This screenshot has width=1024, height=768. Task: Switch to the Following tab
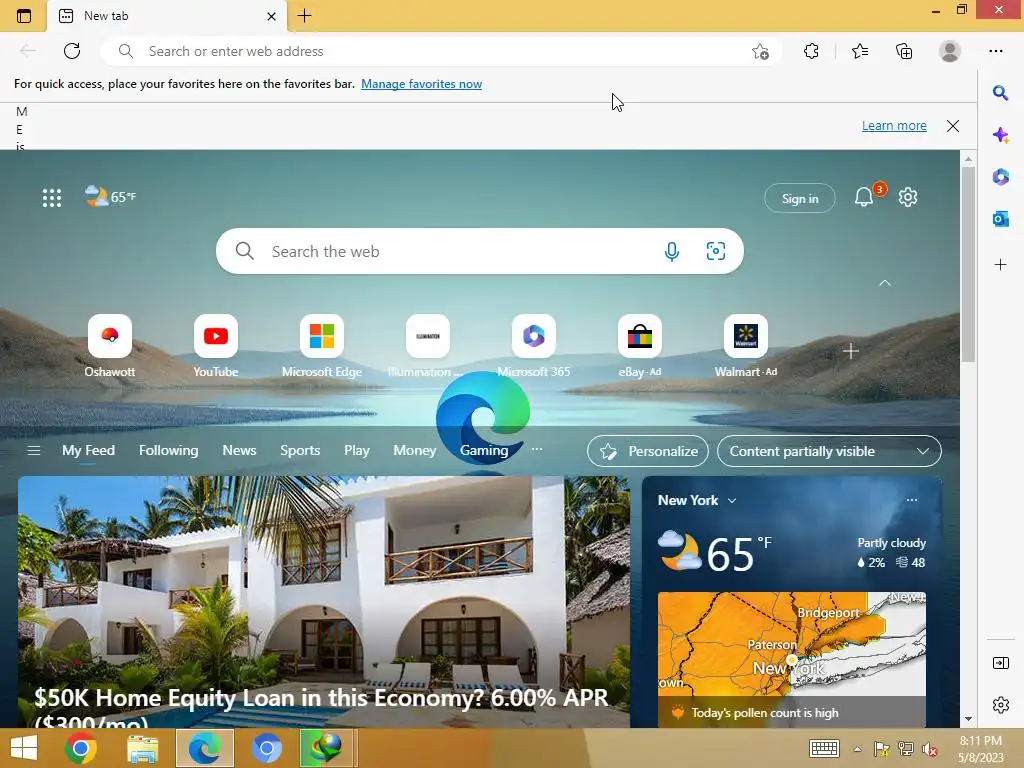pyautogui.click(x=168, y=451)
